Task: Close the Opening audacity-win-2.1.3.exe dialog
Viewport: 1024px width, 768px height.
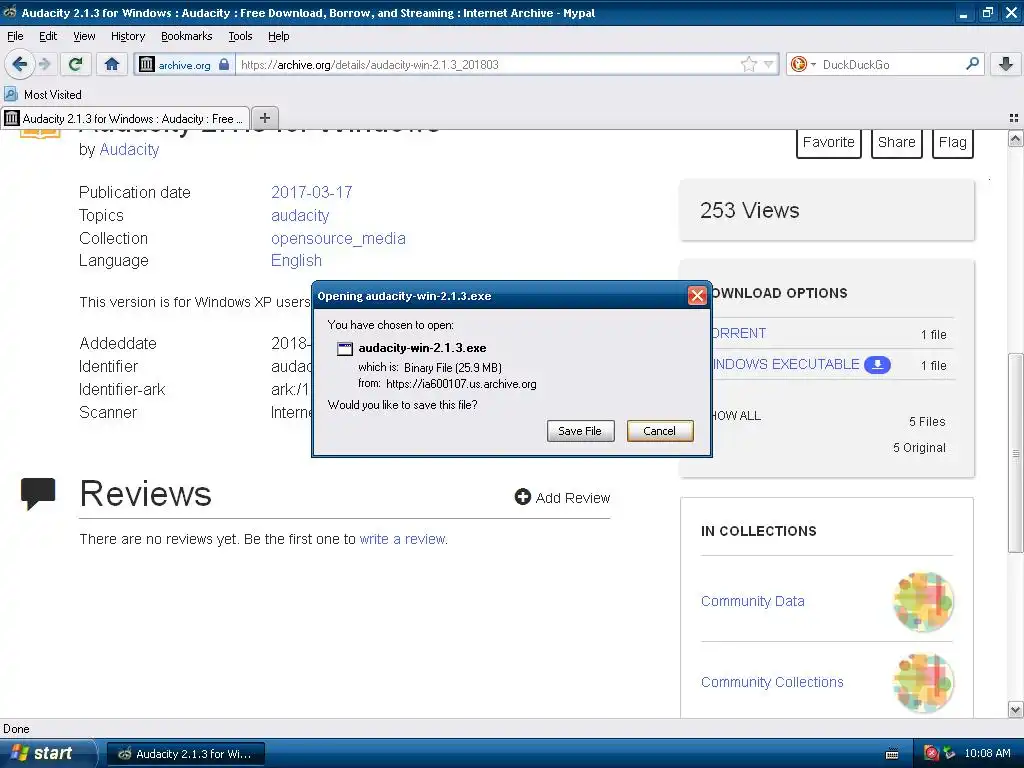Action: [x=697, y=296]
